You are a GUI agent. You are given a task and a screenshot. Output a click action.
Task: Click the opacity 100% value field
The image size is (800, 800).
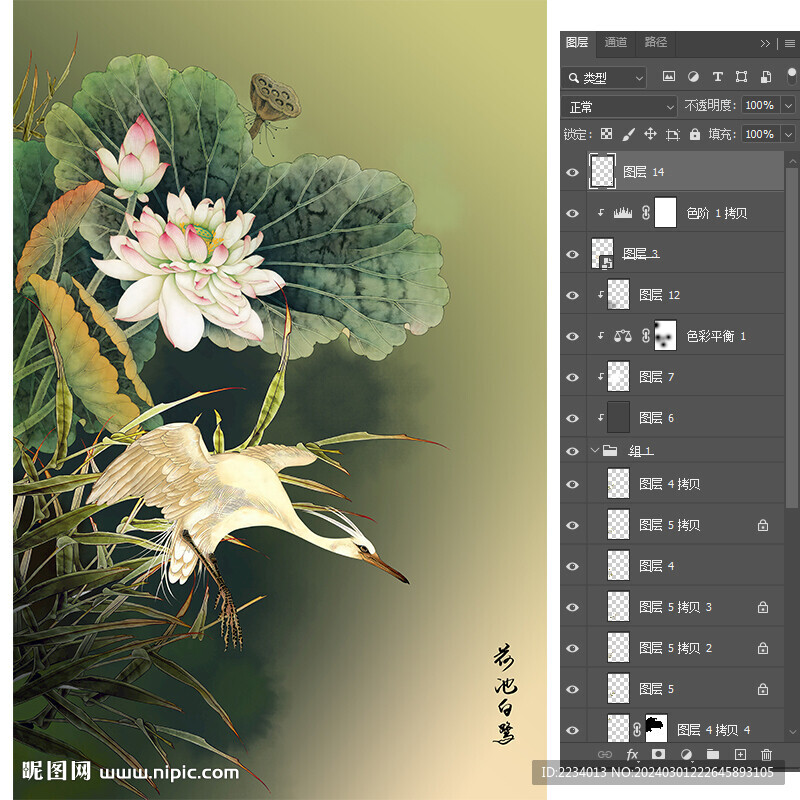pyautogui.click(x=760, y=106)
